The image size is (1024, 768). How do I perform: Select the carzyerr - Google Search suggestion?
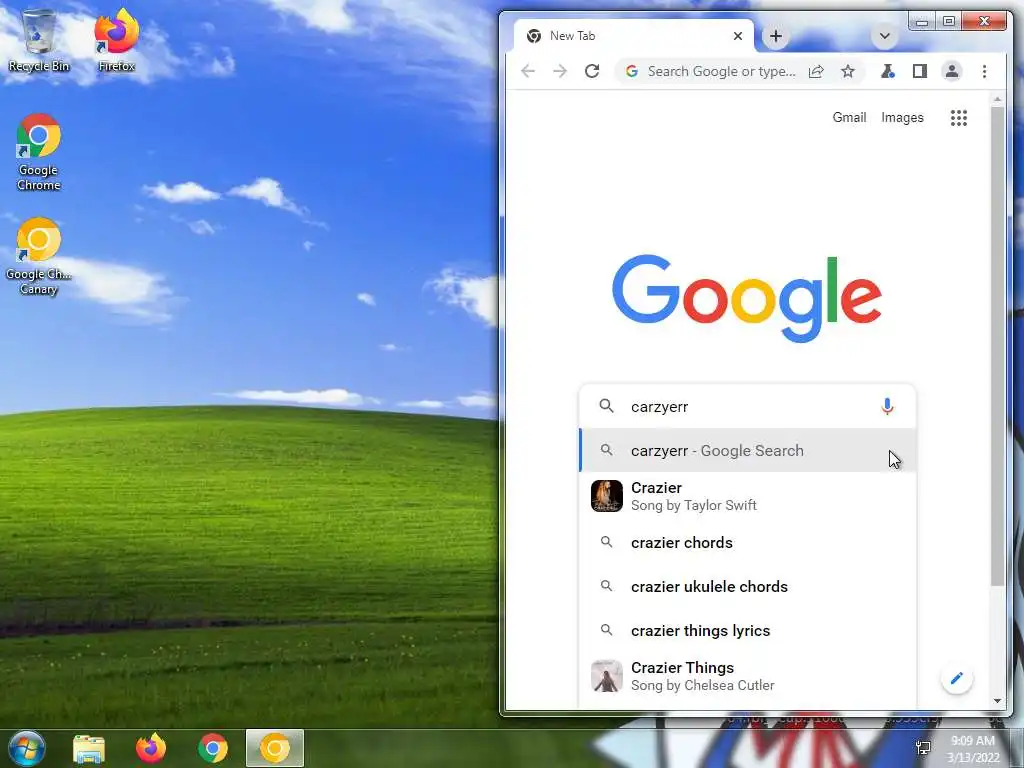pyautogui.click(x=747, y=451)
